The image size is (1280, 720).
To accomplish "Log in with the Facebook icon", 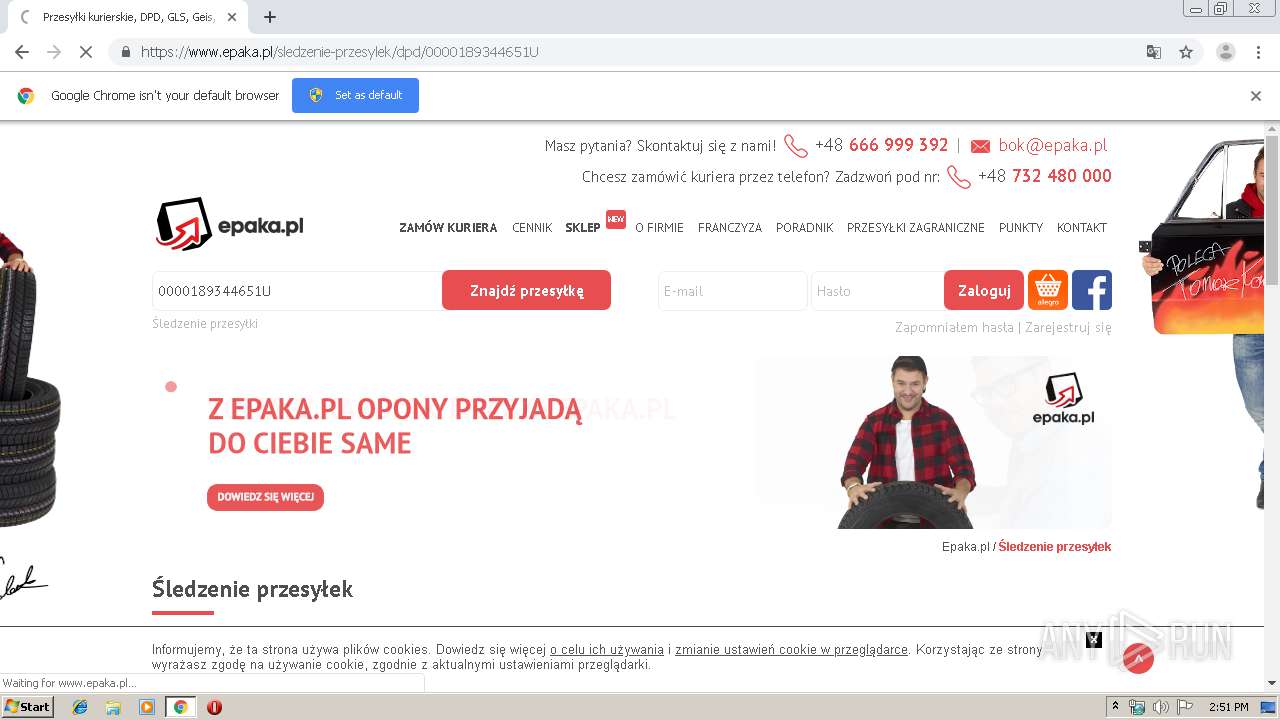I will [1092, 290].
